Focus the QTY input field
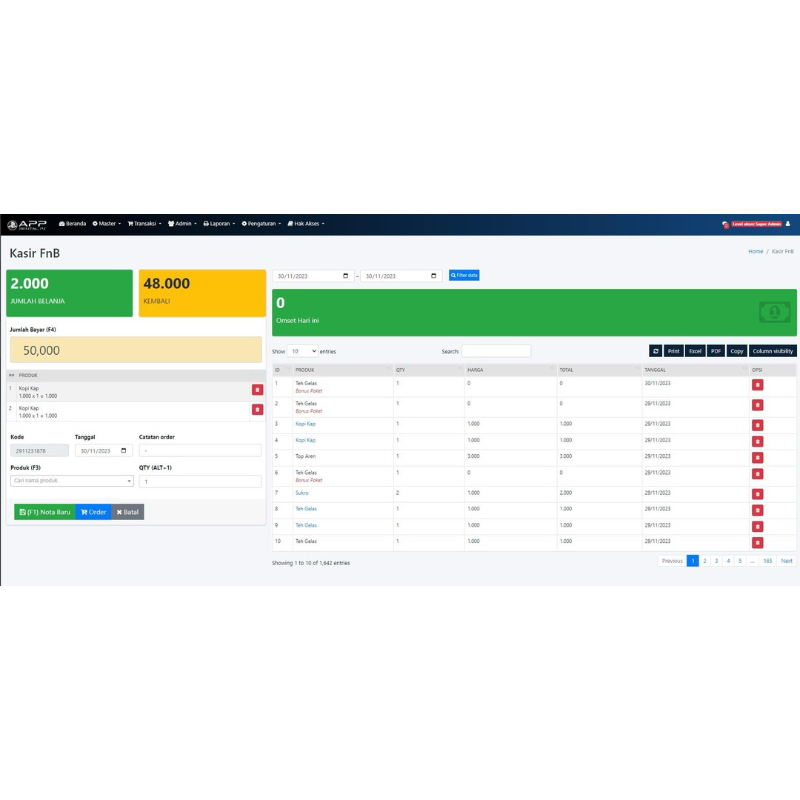Viewport: 800px width, 800px height. [x=200, y=481]
